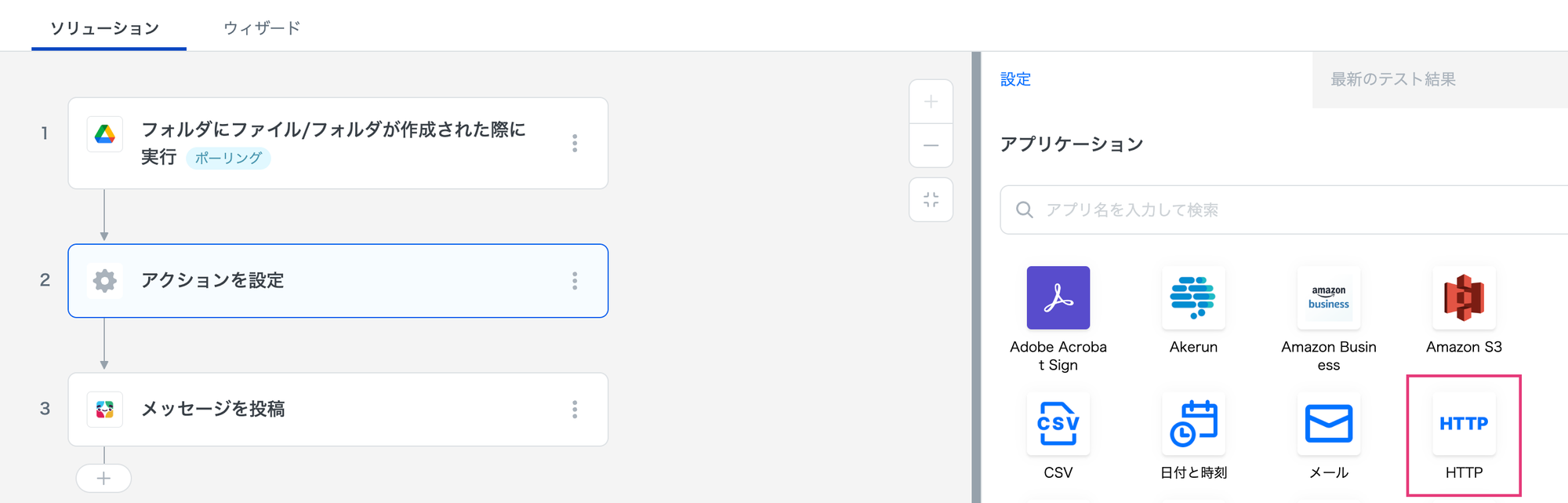Image resolution: width=1568 pixels, height=503 pixels.
Task: Open three-dot menu on step 1
Action: click(x=575, y=143)
